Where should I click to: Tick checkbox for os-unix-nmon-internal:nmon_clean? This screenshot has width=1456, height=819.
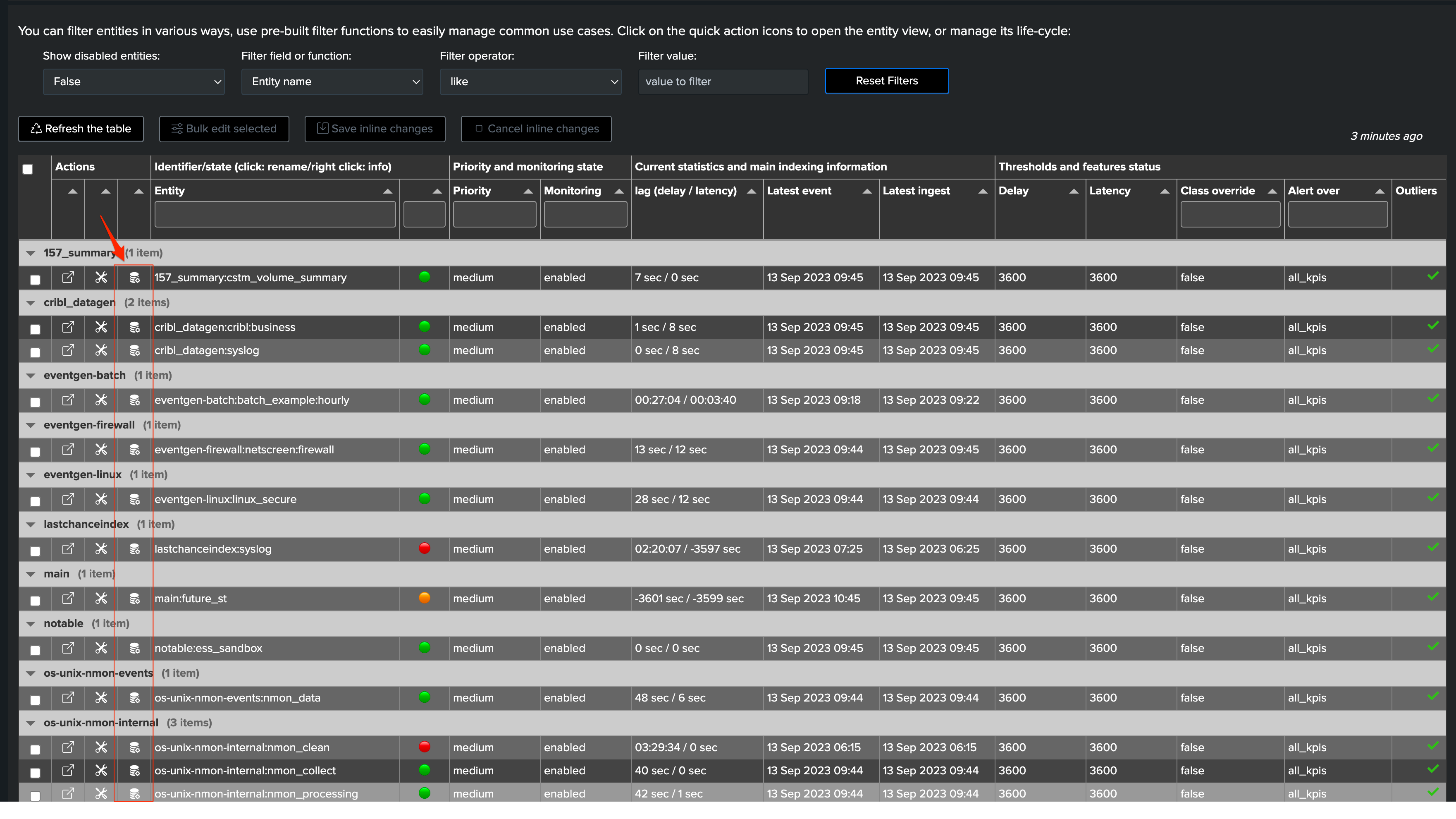35,750
